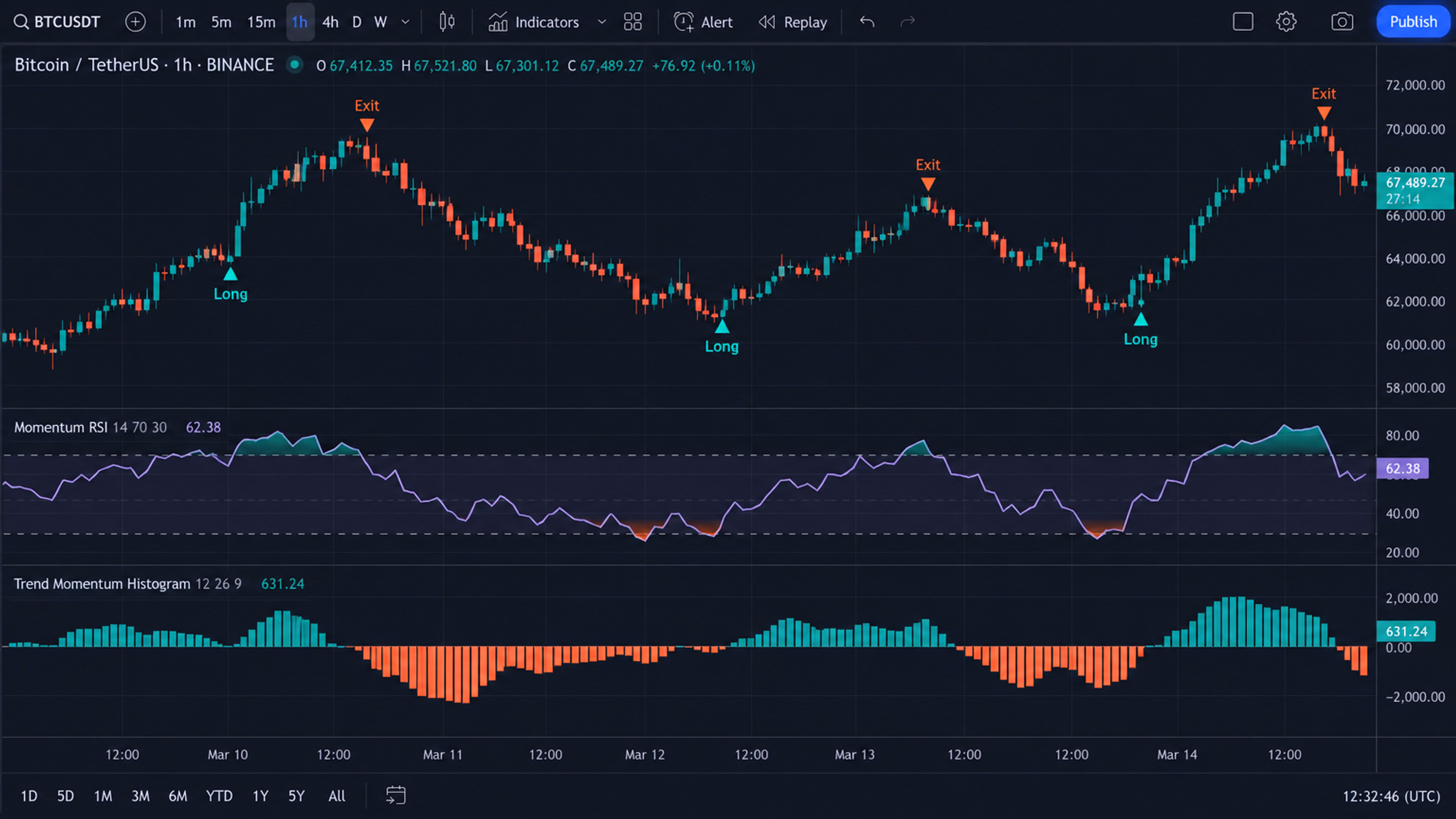Viewport: 1456px width, 819px height.
Task: Choose the W weekly timeframe
Action: 380,22
